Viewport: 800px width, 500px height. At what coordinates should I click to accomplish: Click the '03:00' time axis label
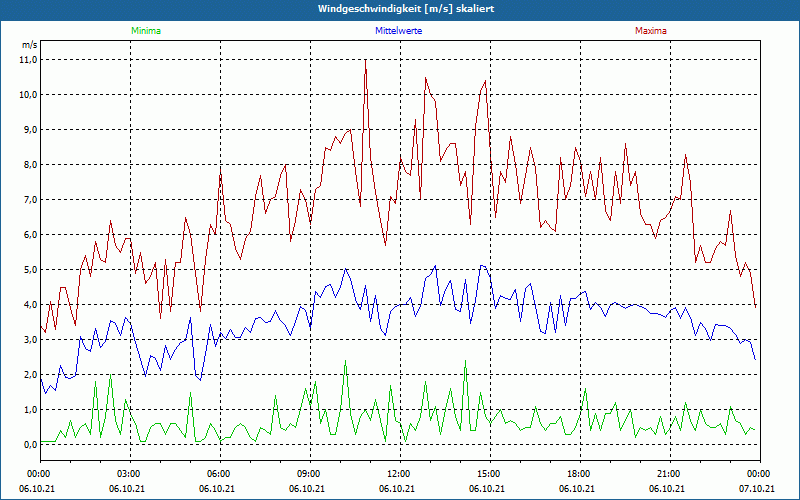[130, 474]
